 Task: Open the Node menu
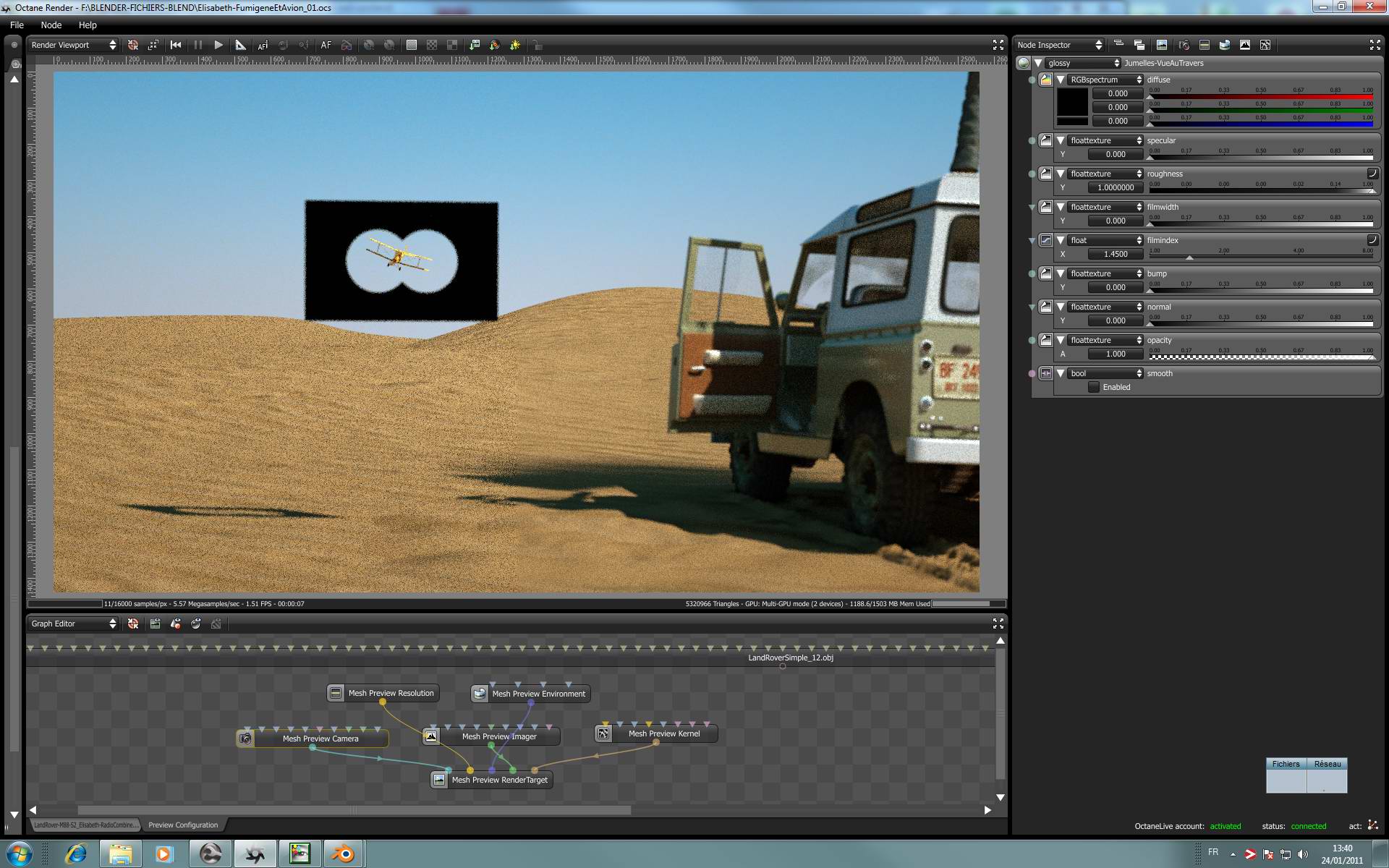[x=51, y=25]
